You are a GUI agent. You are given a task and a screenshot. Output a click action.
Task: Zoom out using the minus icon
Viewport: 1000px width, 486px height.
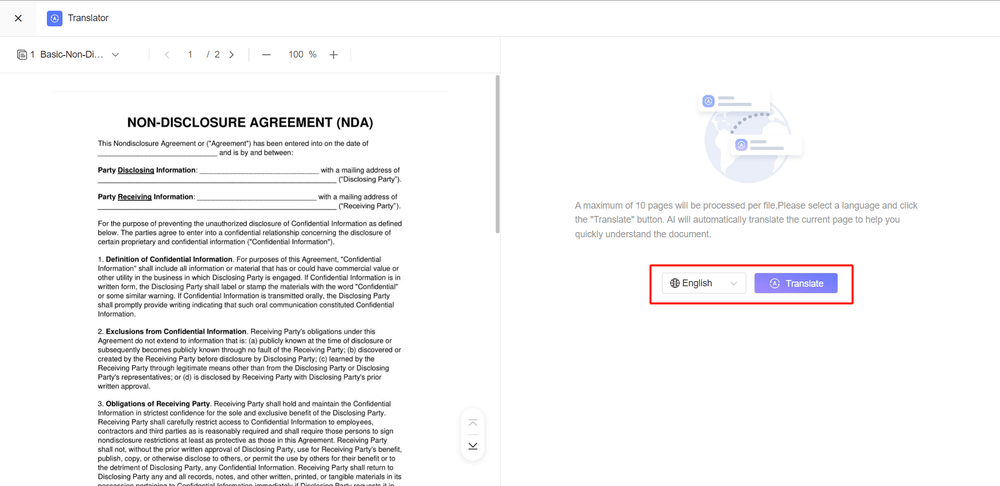pos(266,55)
